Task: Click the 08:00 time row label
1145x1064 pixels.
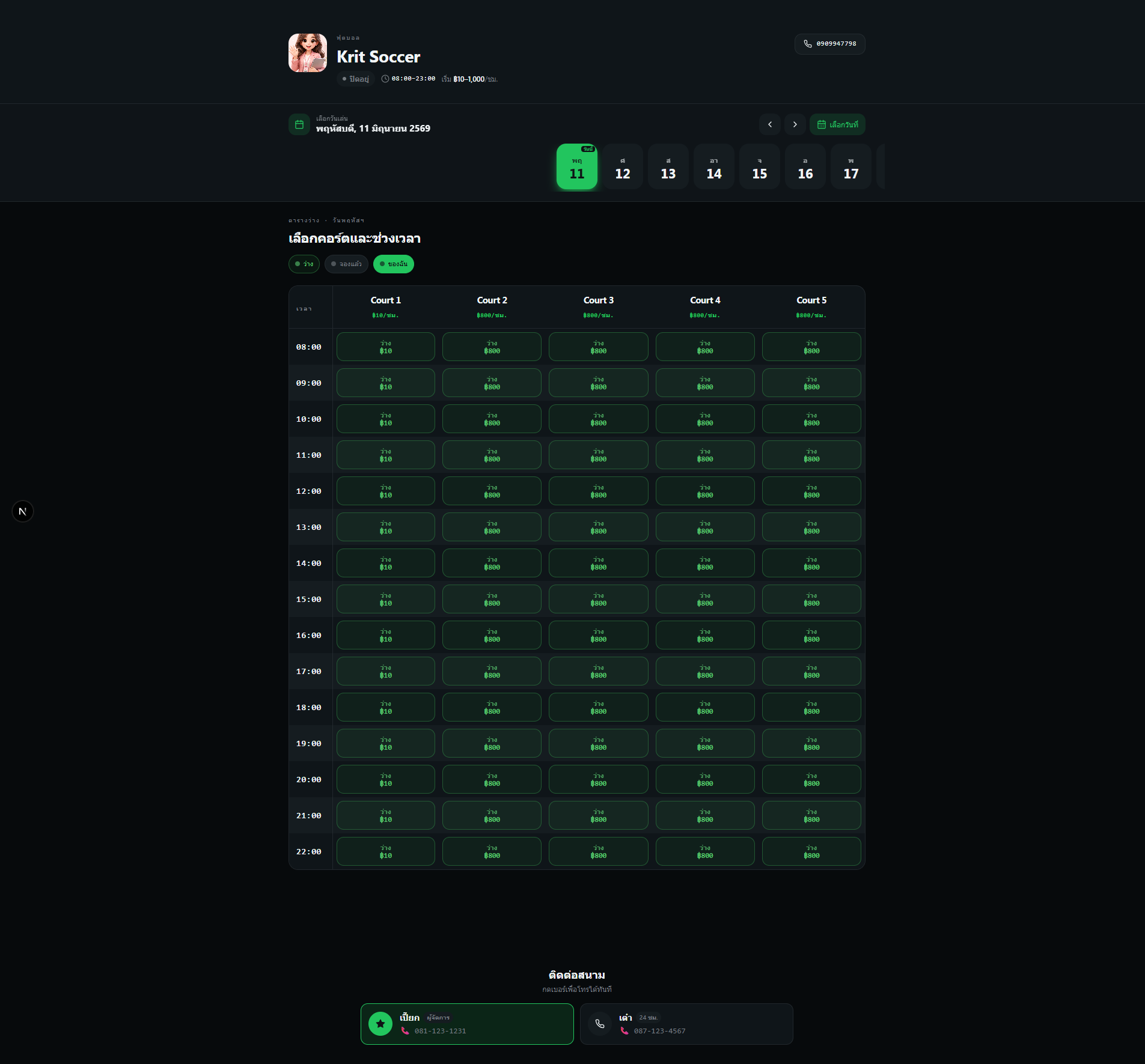Action: pos(309,347)
